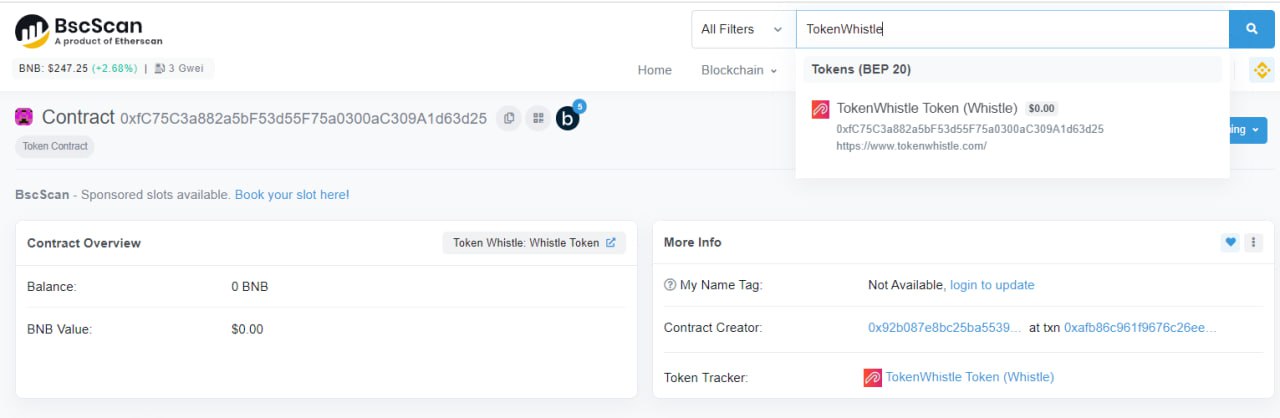
Task: Click the TokenWhistle search input field
Action: click(1012, 29)
